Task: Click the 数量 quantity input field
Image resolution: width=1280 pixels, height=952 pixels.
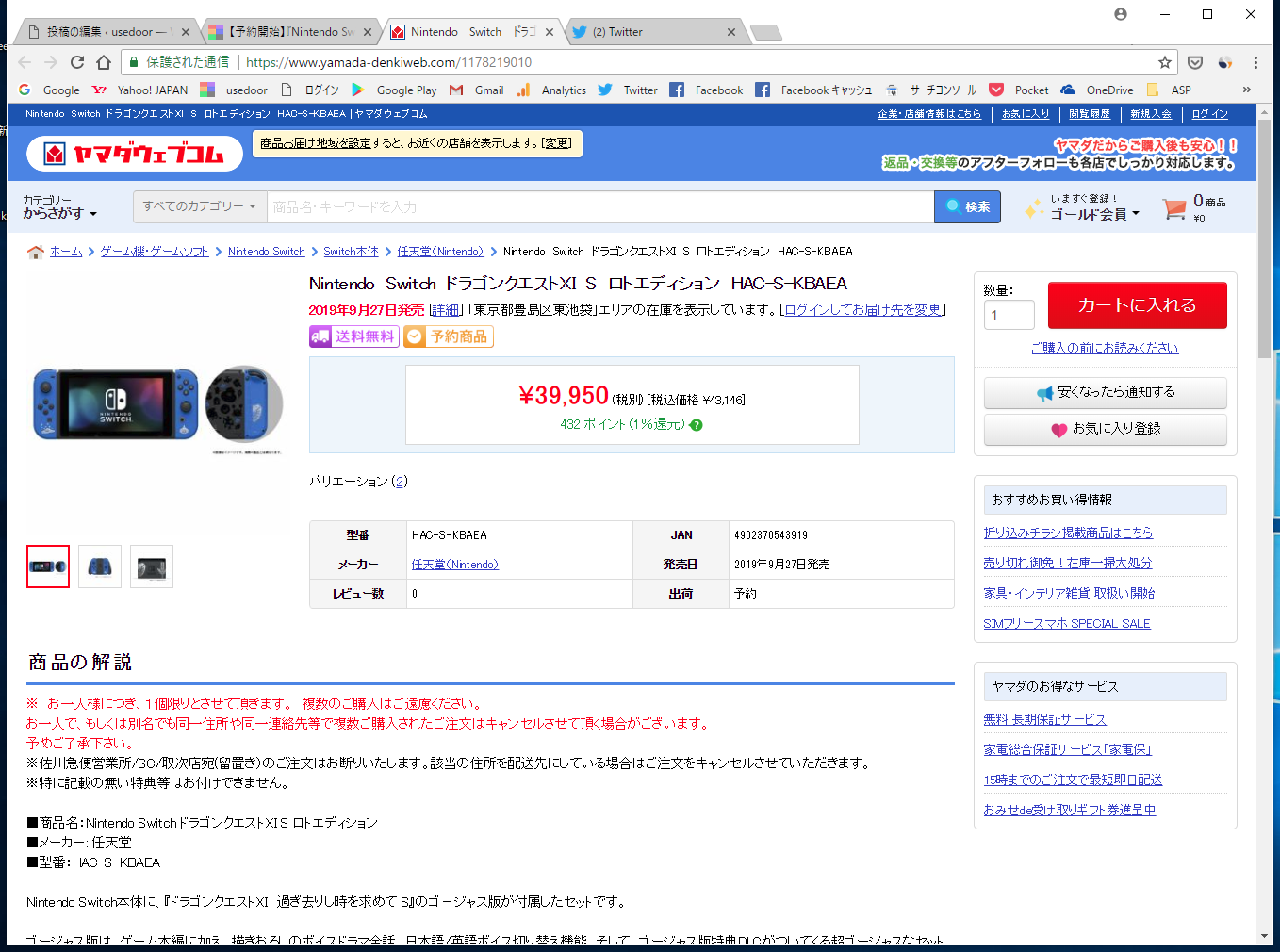Action: point(1009,315)
